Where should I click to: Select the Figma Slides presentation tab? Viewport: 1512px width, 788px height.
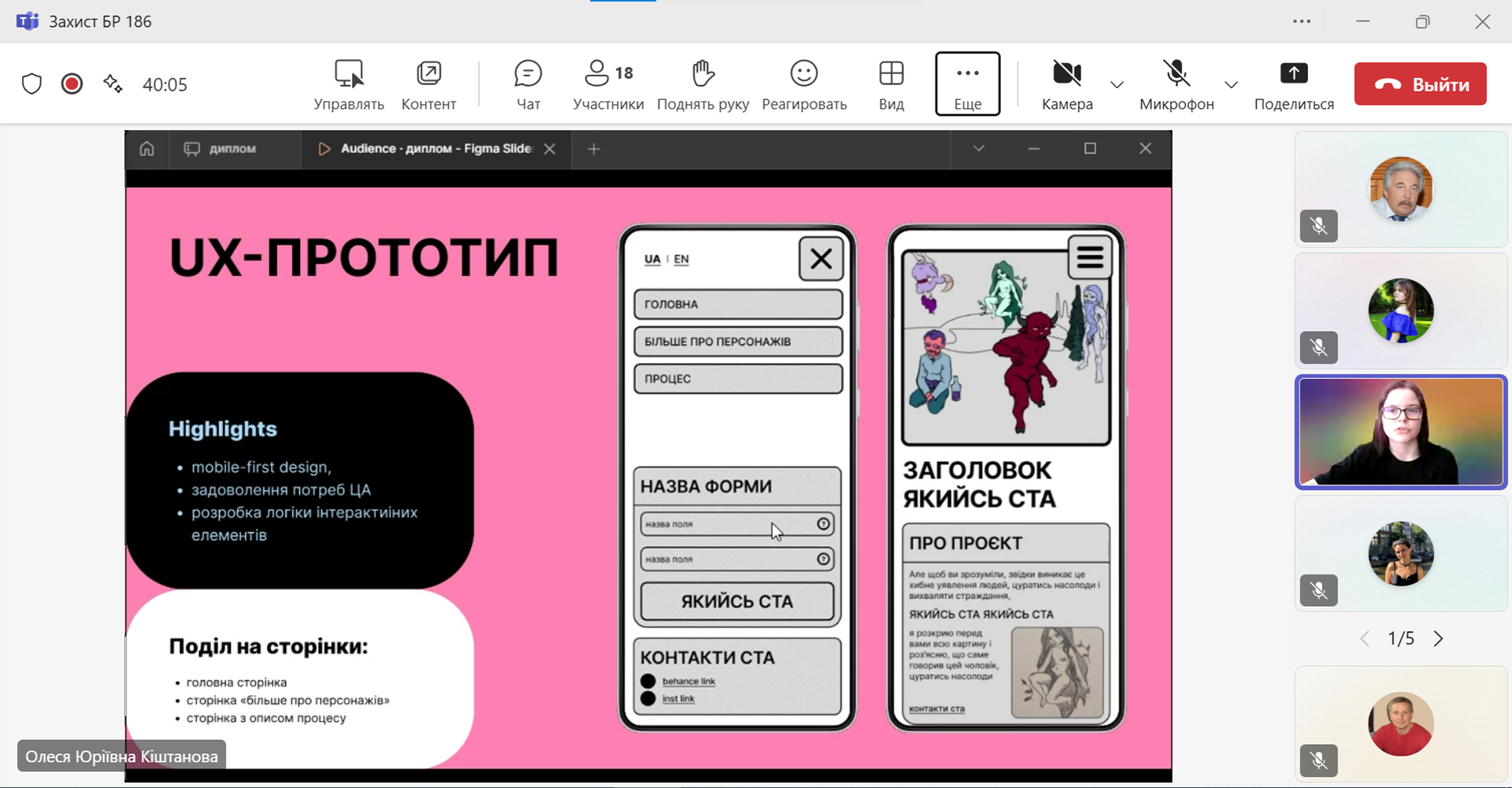click(x=436, y=149)
